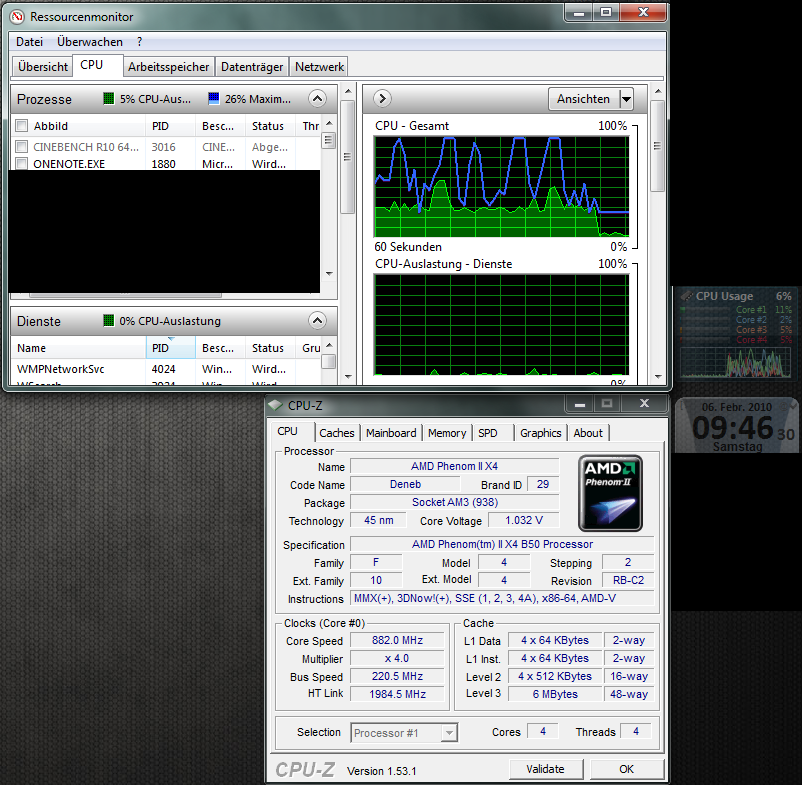Select the CPU tab in Ressourcenmonitor

97,65
